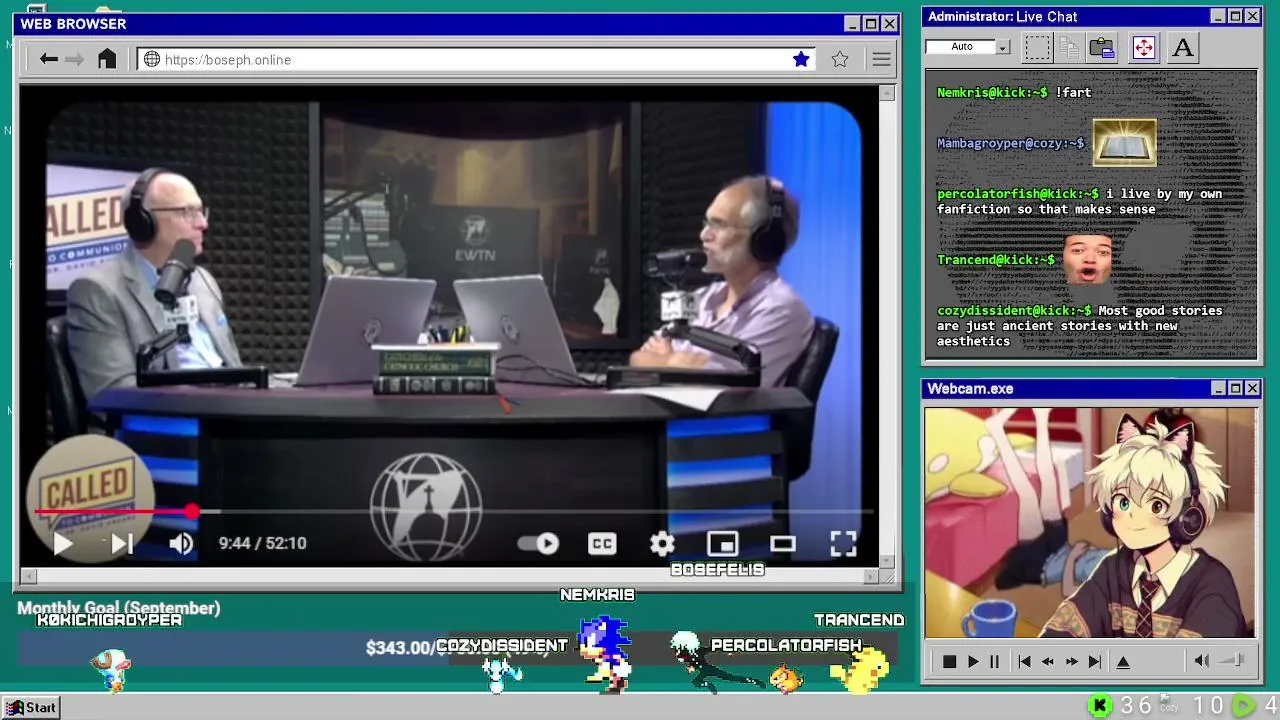Click the copy pages icon in Live Chat
Image resolution: width=1280 pixels, height=720 pixels.
pos(1069,47)
